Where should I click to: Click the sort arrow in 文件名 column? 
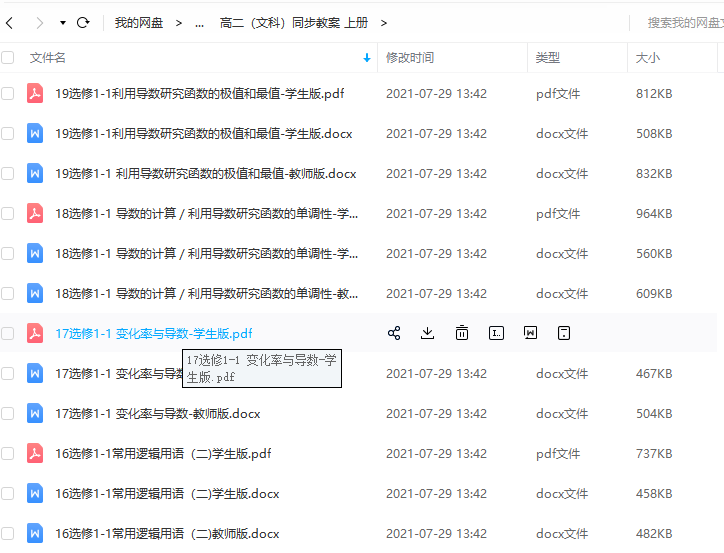pyautogui.click(x=367, y=58)
